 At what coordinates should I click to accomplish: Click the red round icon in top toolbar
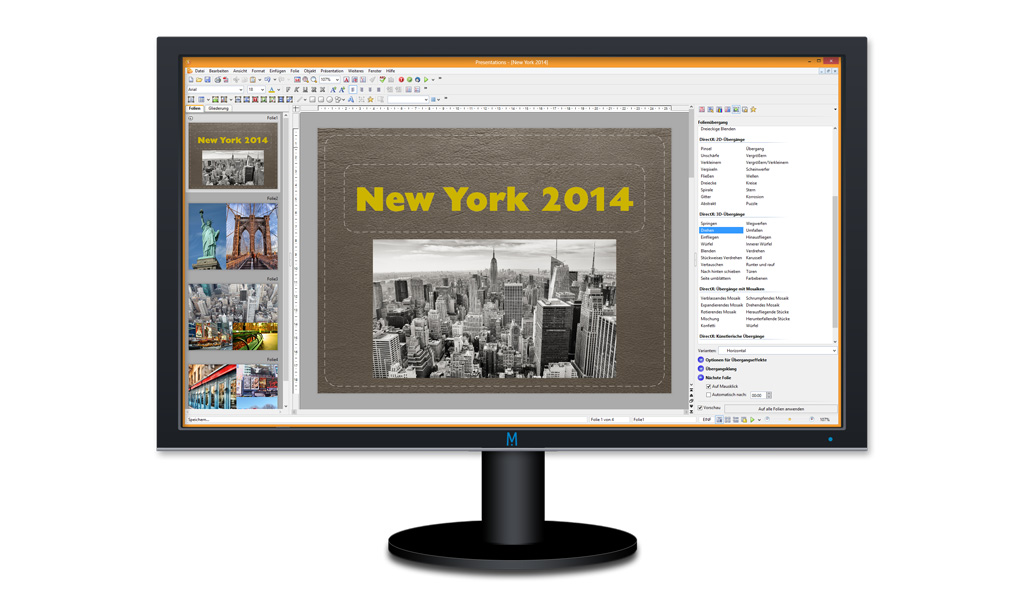click(x=401, y=80)
